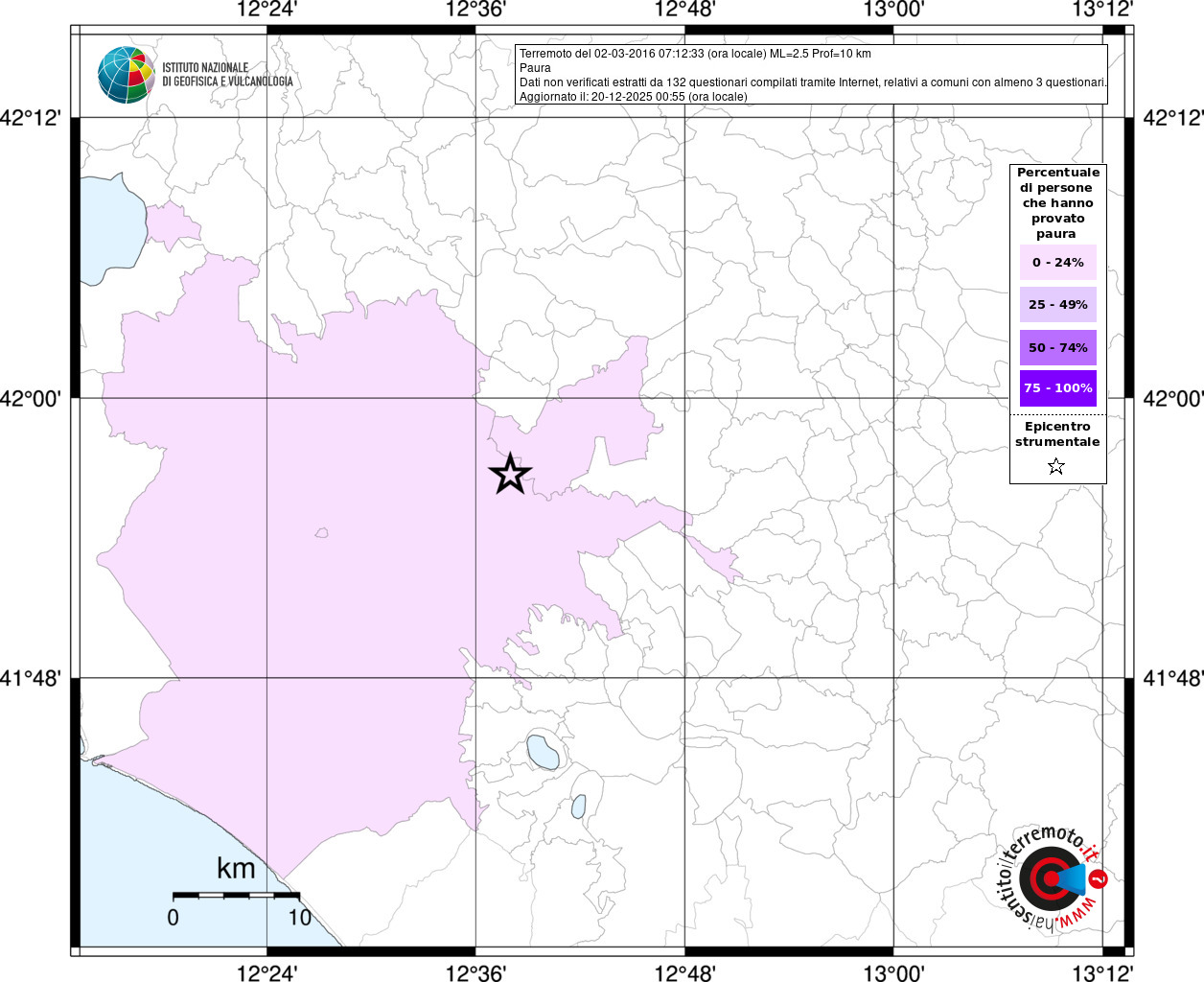Click the smaller blue lake near the bottom
The image size is (1204, 982).
[x=578, y=807]
